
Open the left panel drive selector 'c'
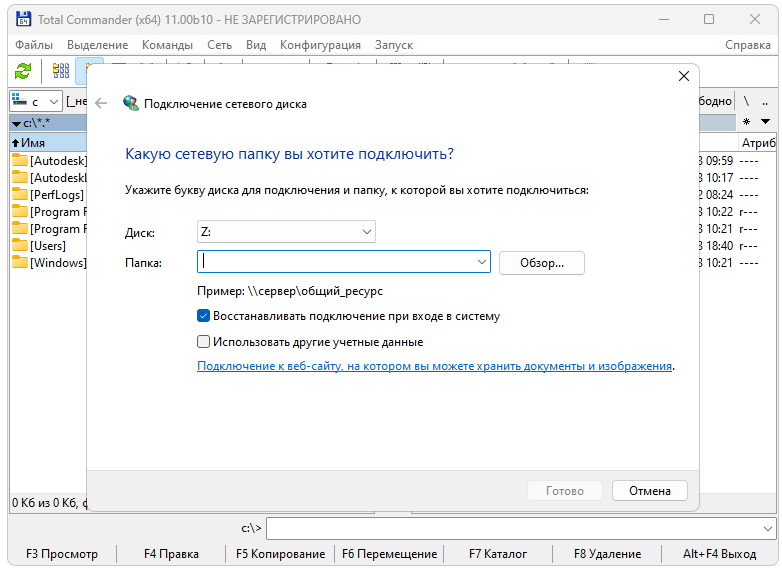pyautogui.click(x=36, y=101)
